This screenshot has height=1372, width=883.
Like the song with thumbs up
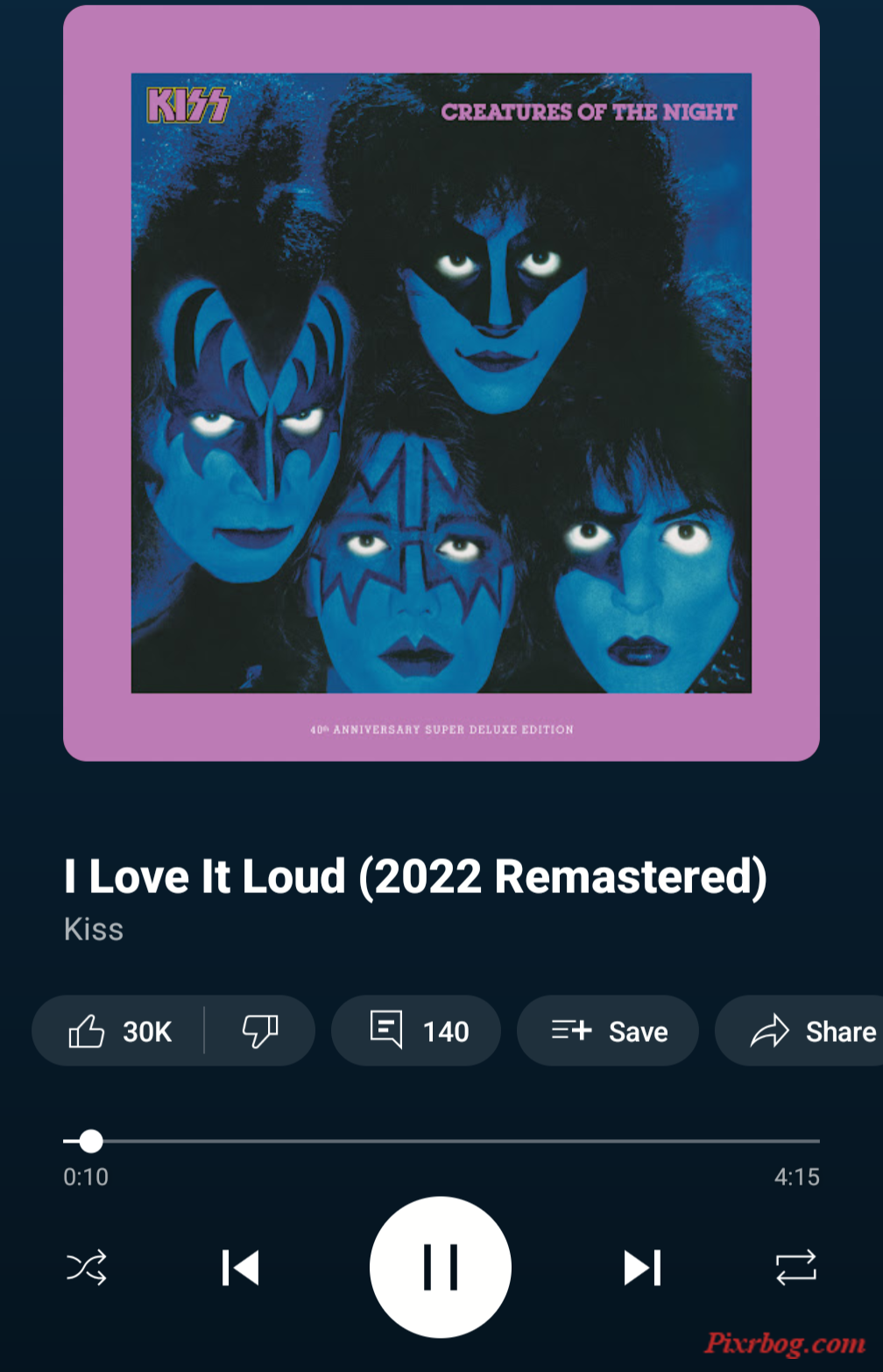(118, 1031)
